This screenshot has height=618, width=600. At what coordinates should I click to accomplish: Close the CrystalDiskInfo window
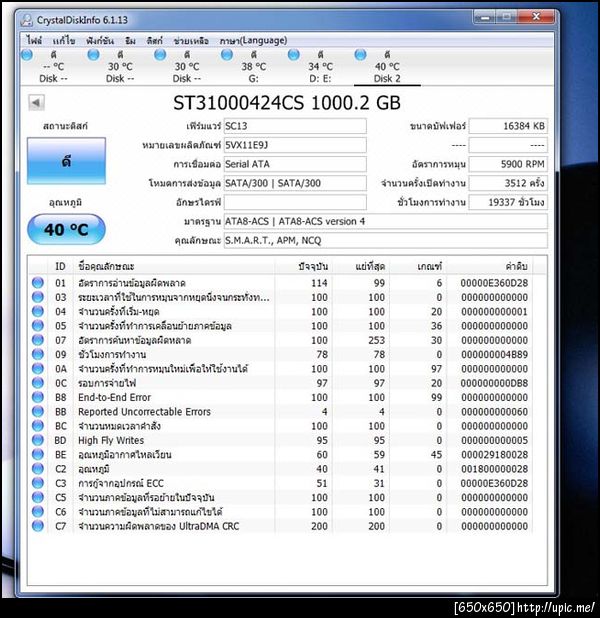(537, 17)
